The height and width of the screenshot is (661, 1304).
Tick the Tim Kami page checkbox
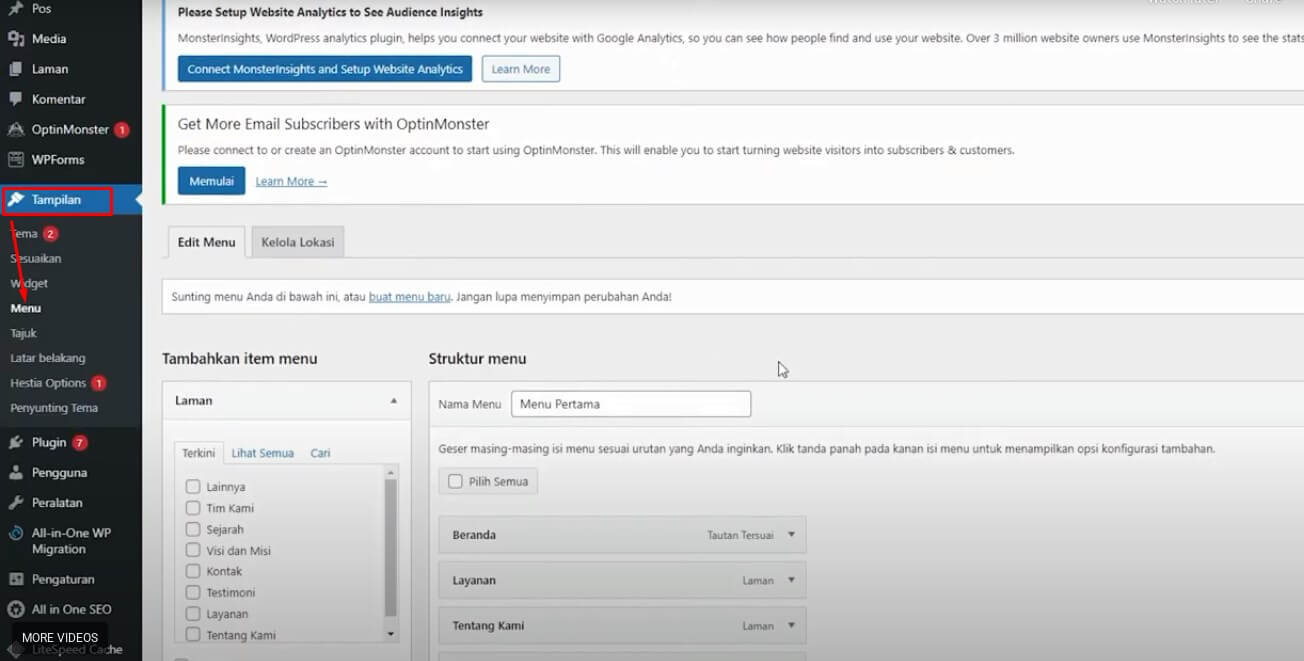pyautogui.click(x=193, y=508)
